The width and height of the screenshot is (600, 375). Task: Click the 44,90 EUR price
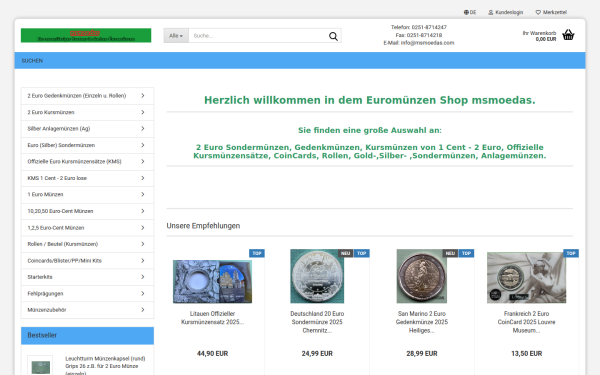click(212, 354)
